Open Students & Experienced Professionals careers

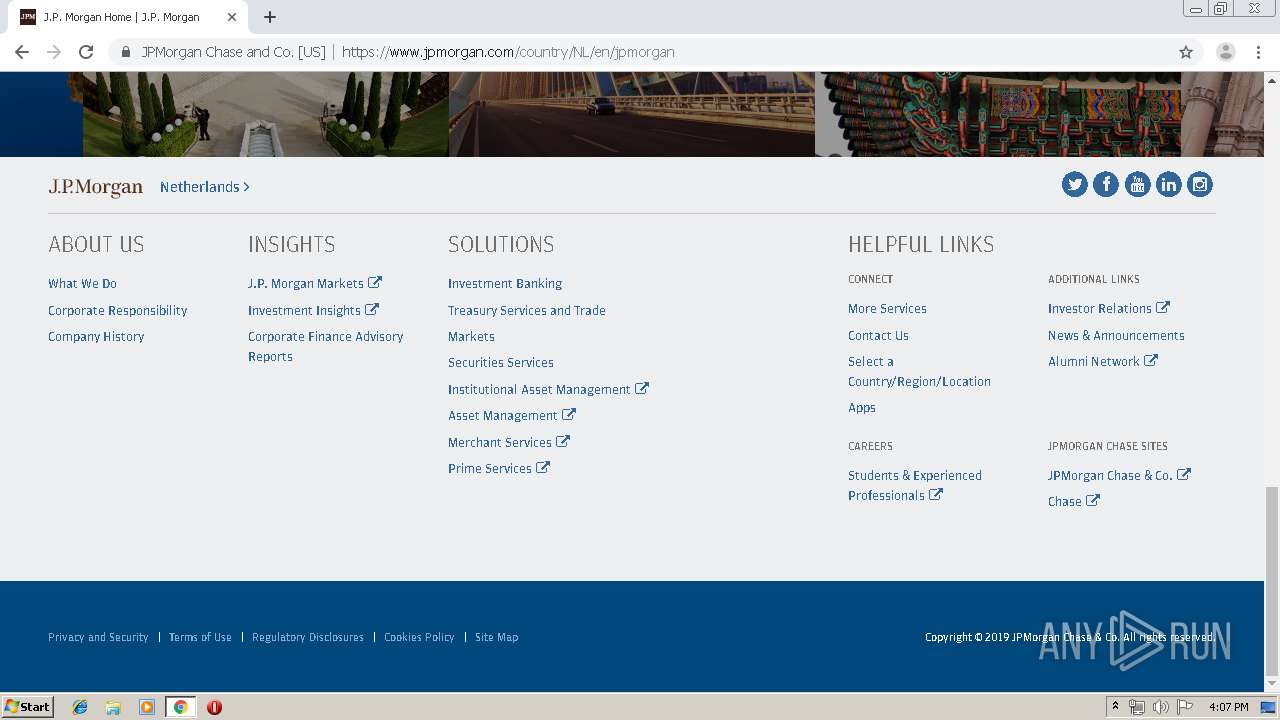pyautogui.click(x=915, y=486)
